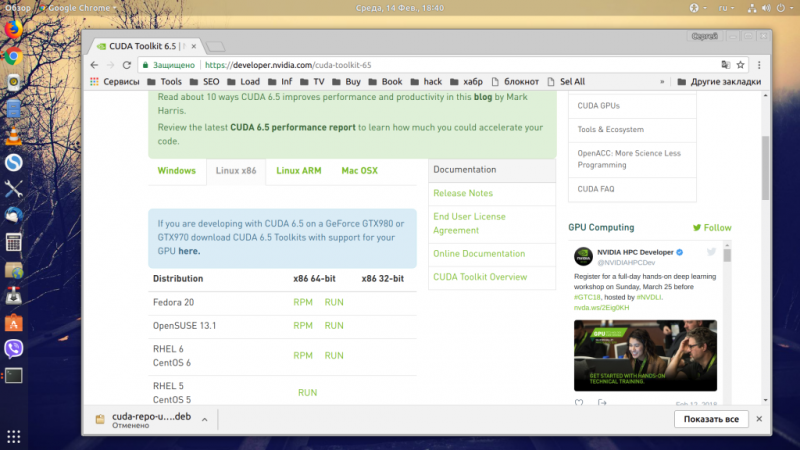
Task: Click the Показать все downloads button
Action: coord(711,419)
